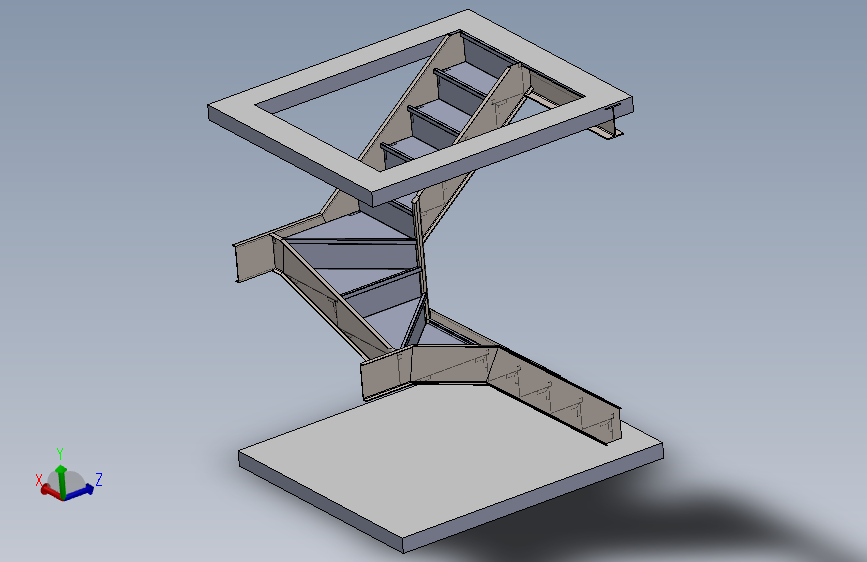Select the beam stub at the left mid landing

click(x=254, y=257)
